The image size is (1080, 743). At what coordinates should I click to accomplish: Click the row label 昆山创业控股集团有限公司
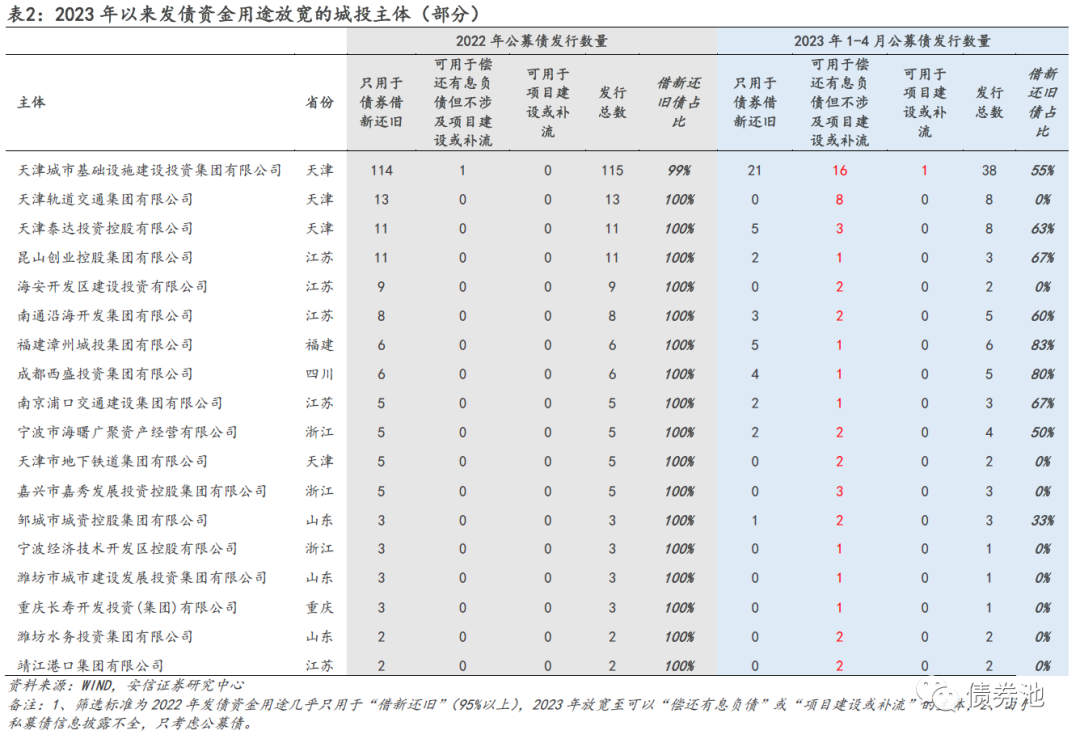click(105, 258)
